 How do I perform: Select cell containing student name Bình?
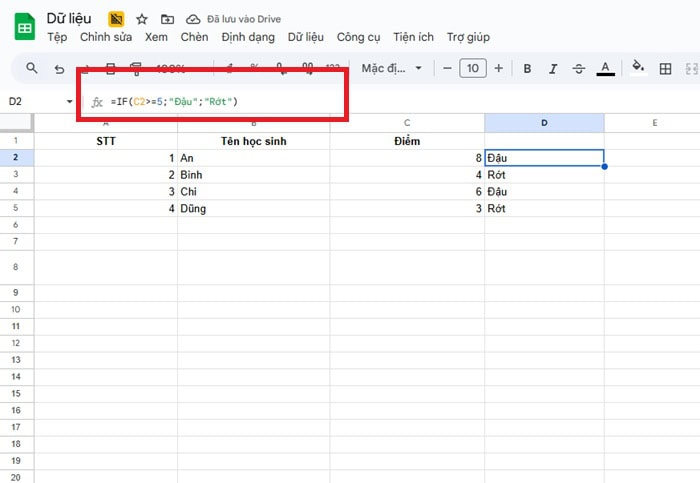pyautogui.click(x=253, y=174)
